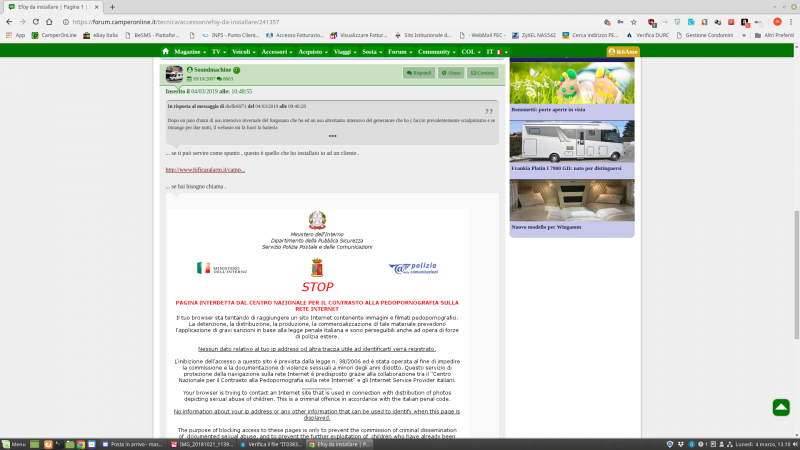Image resolution: width=800 pixels, height=450 pixels.
Task: Open the Frankia Platin I 7900 GD article link
Action: pos(566,168)
